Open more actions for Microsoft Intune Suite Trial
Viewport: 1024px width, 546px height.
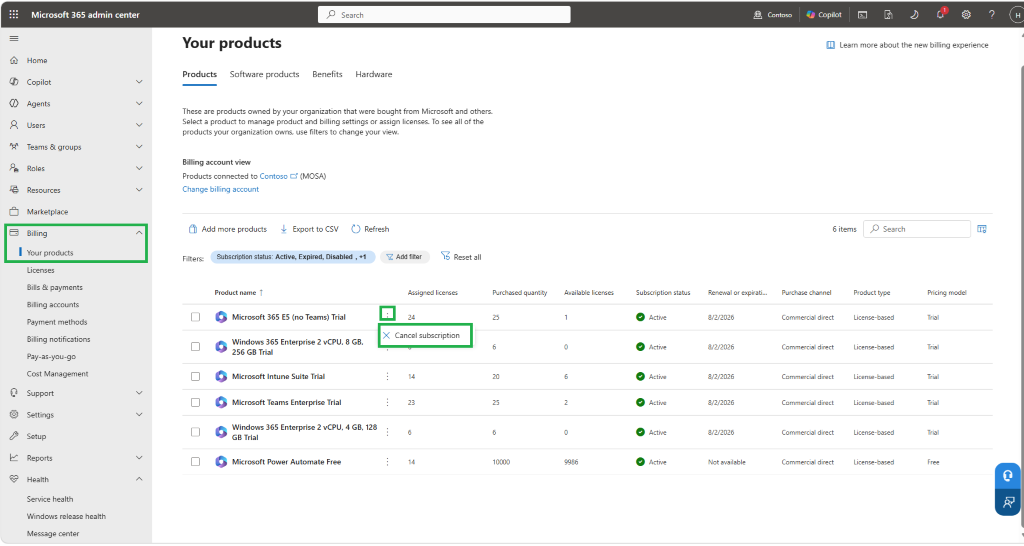pos(387,376)
